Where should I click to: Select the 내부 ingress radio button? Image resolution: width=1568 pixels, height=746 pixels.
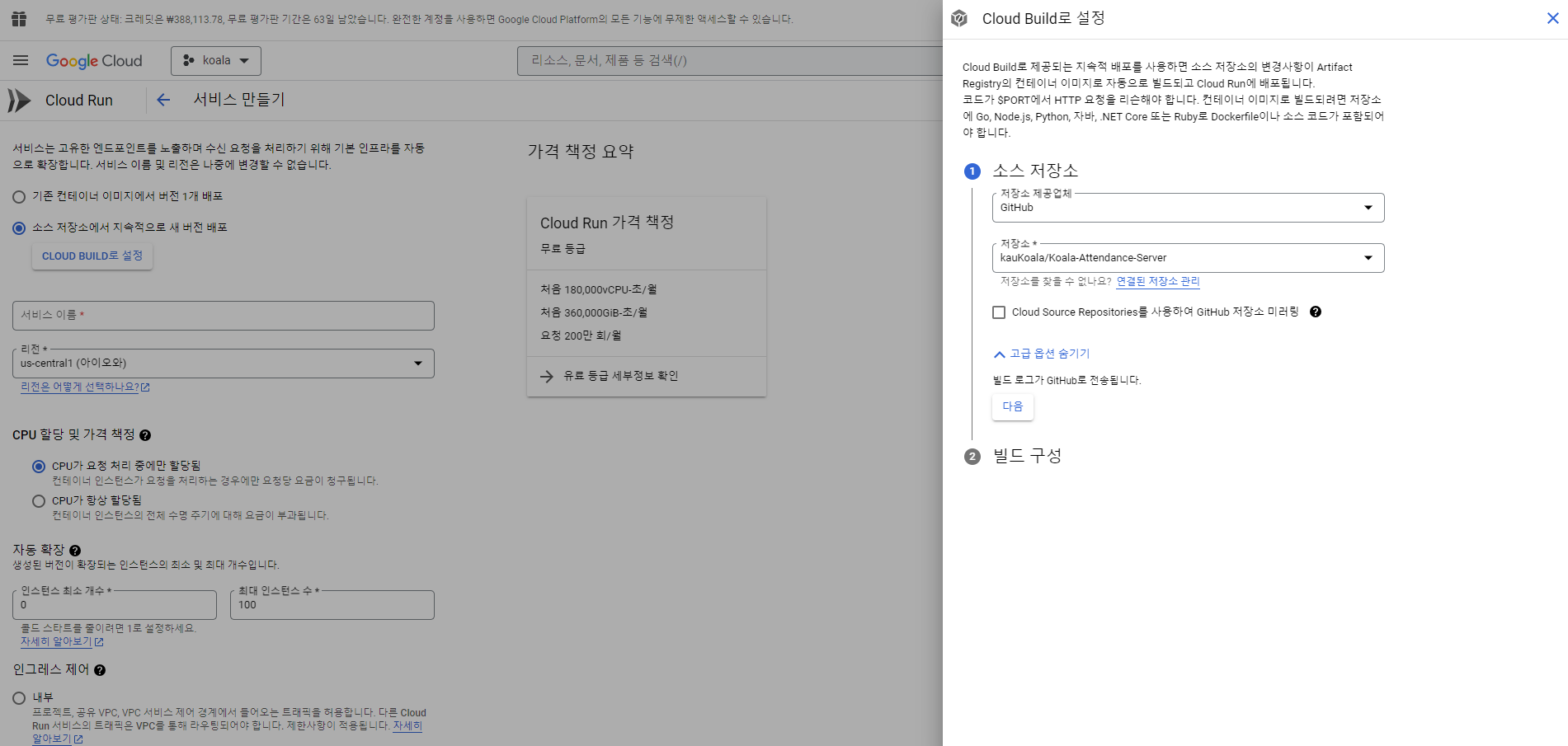[x=19, y=698]
